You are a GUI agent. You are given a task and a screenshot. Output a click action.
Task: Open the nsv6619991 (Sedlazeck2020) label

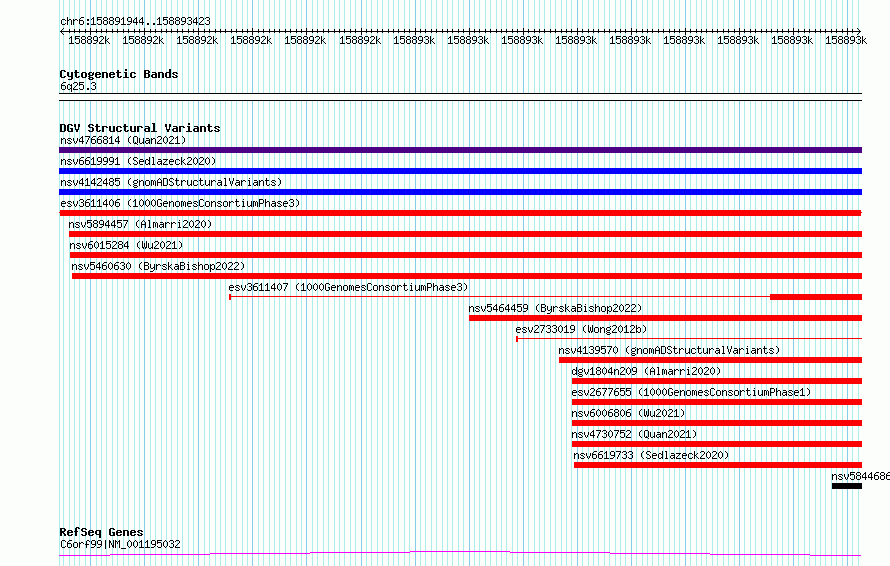[x=138, y=161]
